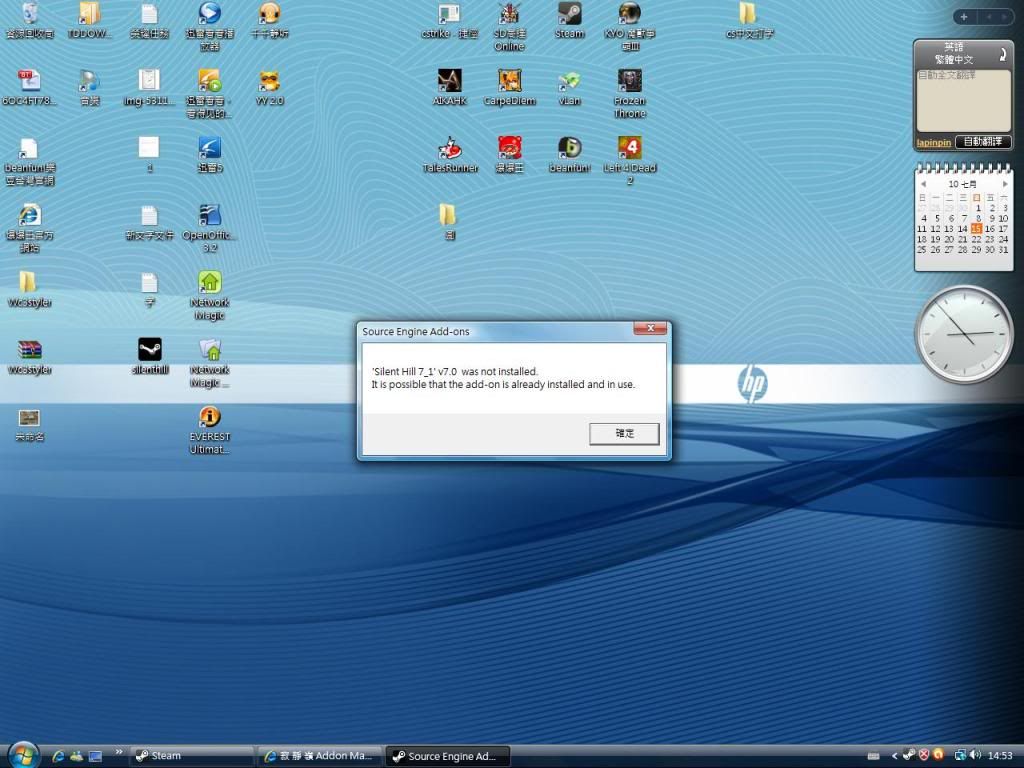1024x768 pixels.
Task: Click the 確定 button in the dialog
Action: point(624,433)
